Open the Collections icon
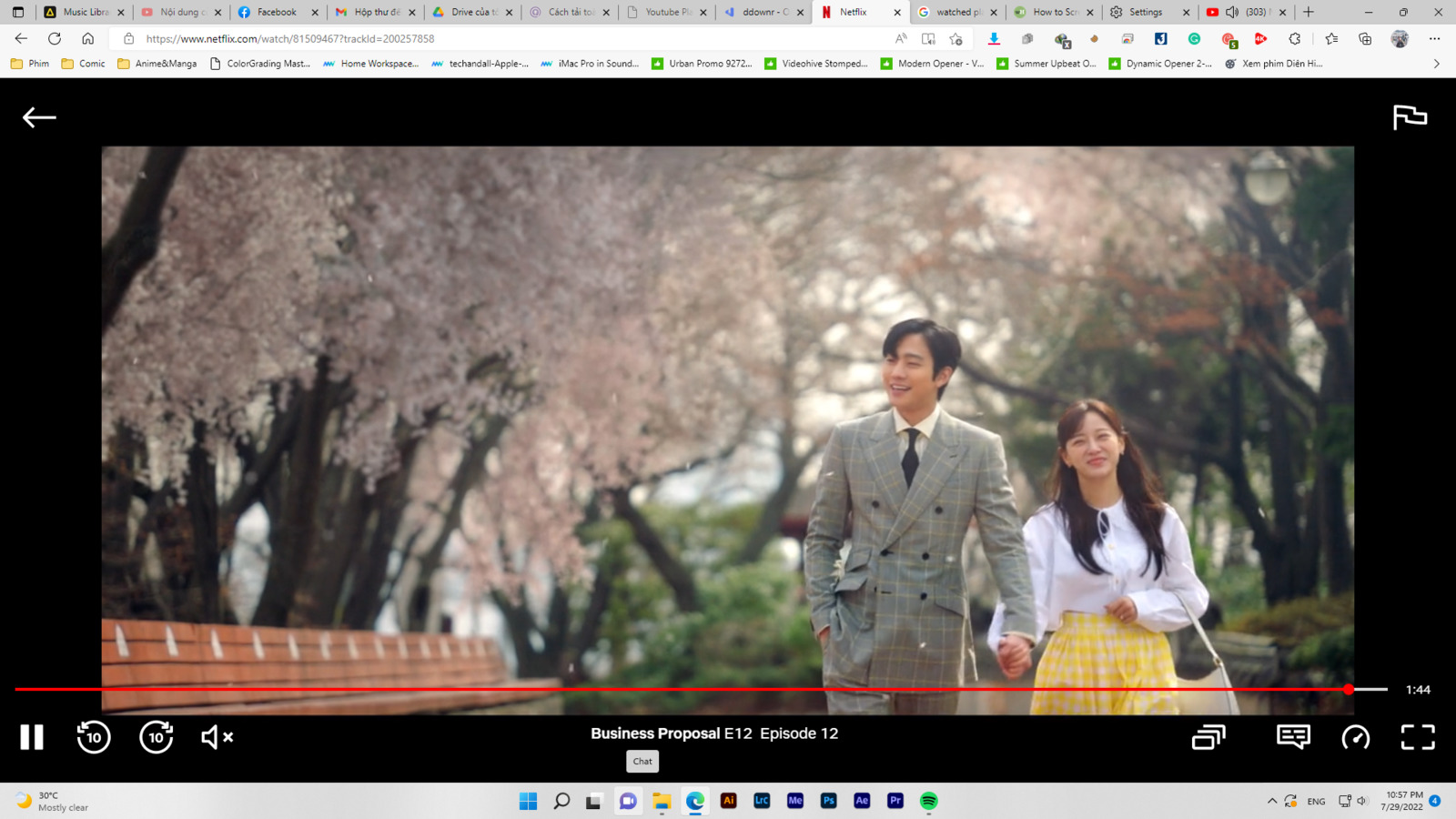The image size is (1456, 819). (x=1365, y=39)
